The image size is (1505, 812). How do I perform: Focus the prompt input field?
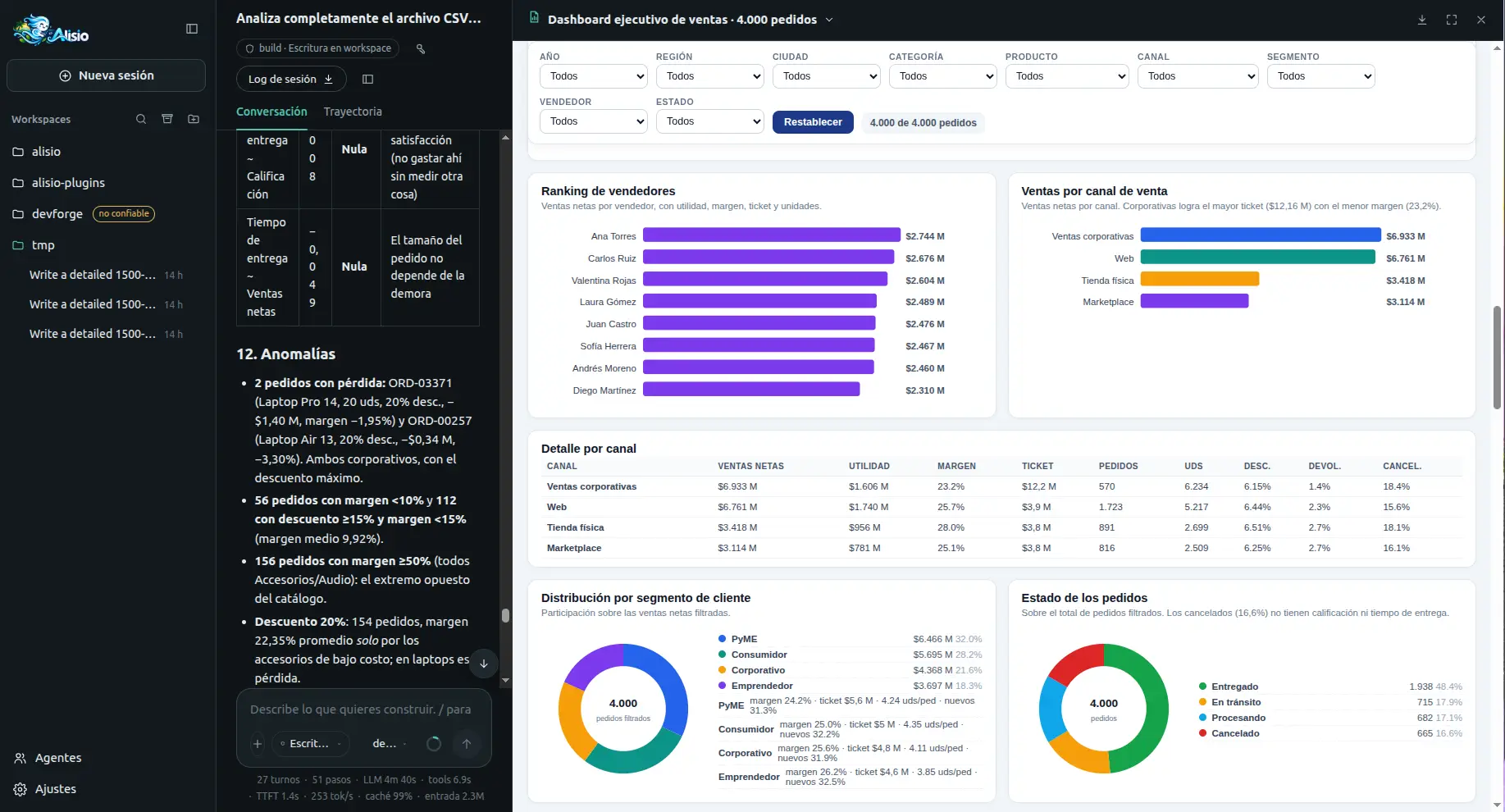364,709
